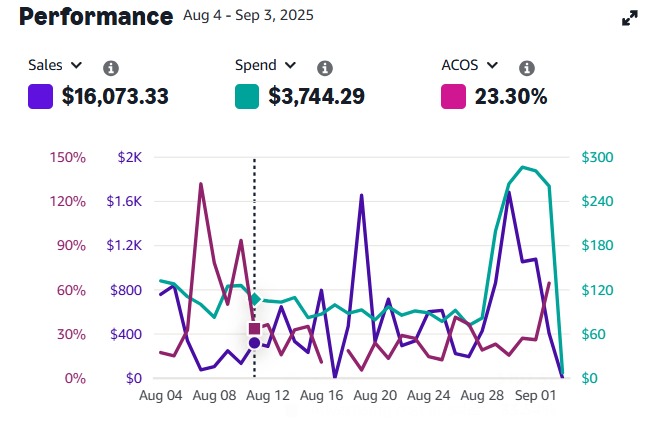
Task: Click the Aug 20 label on the x-axis
Action: point(375,395)
